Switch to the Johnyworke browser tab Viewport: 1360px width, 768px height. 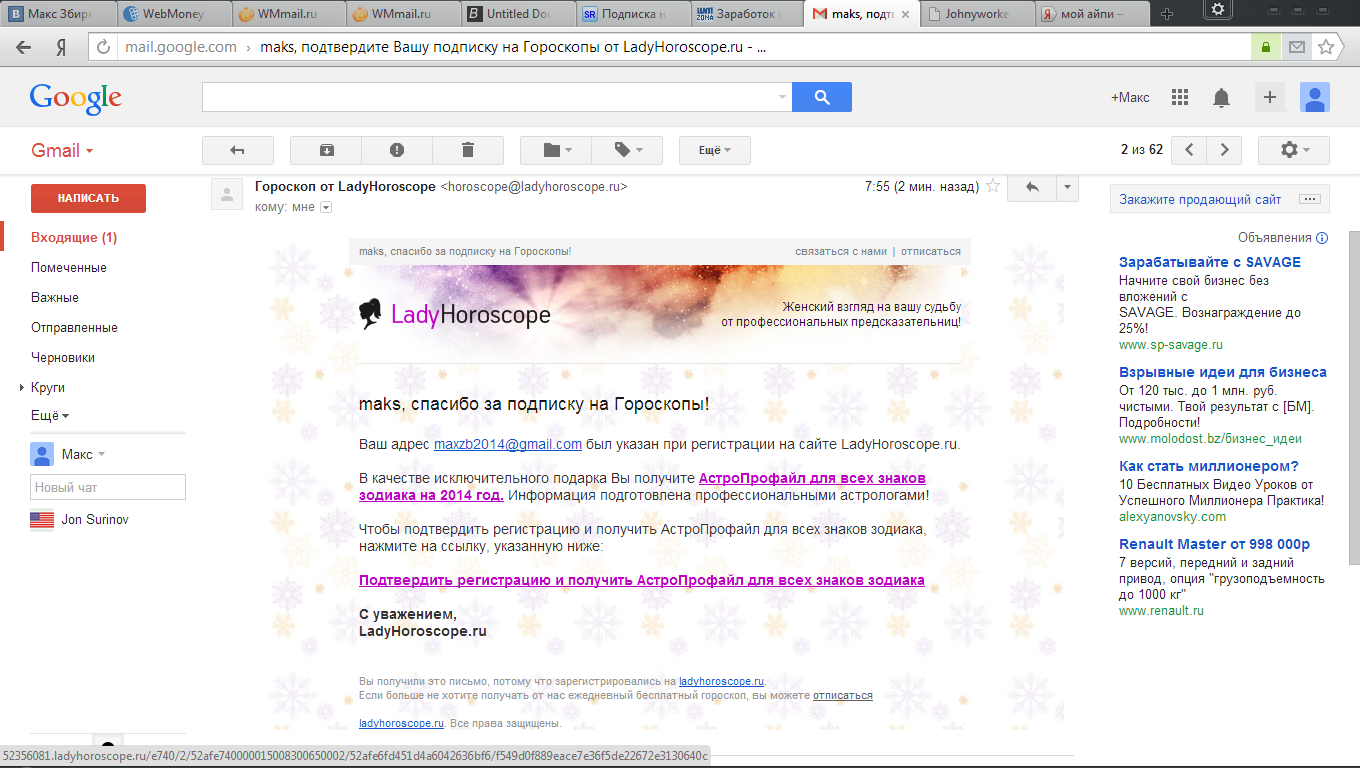click(x=979, y=14)
